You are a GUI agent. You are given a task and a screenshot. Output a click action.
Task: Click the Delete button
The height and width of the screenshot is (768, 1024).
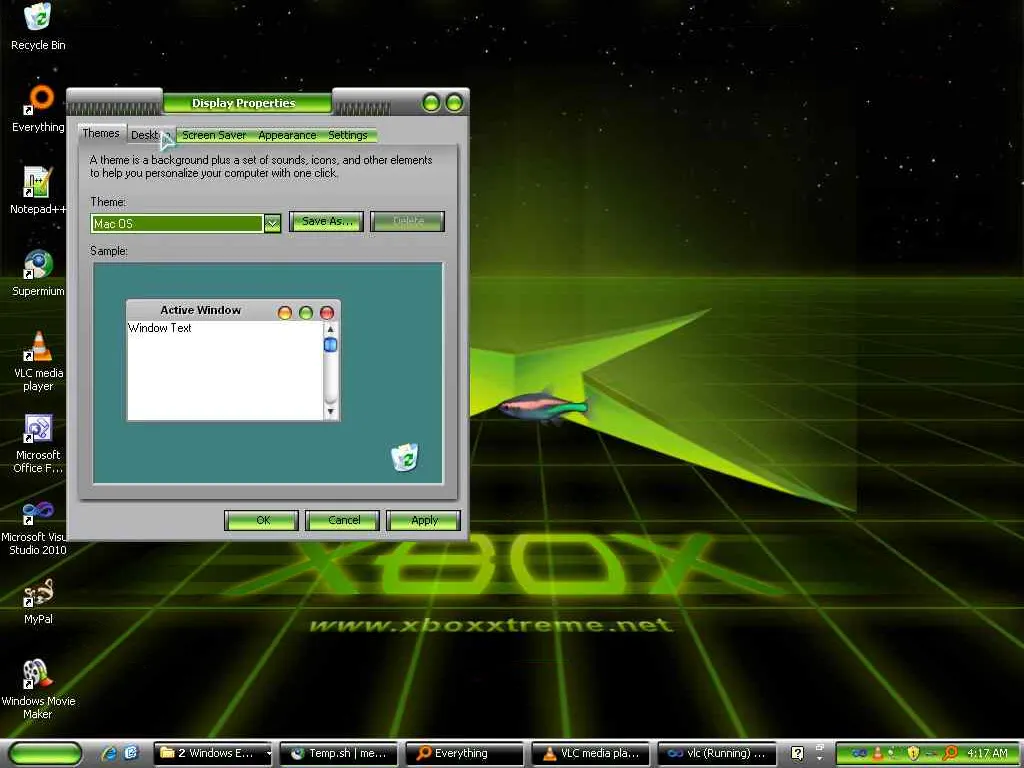pos(408,221)
